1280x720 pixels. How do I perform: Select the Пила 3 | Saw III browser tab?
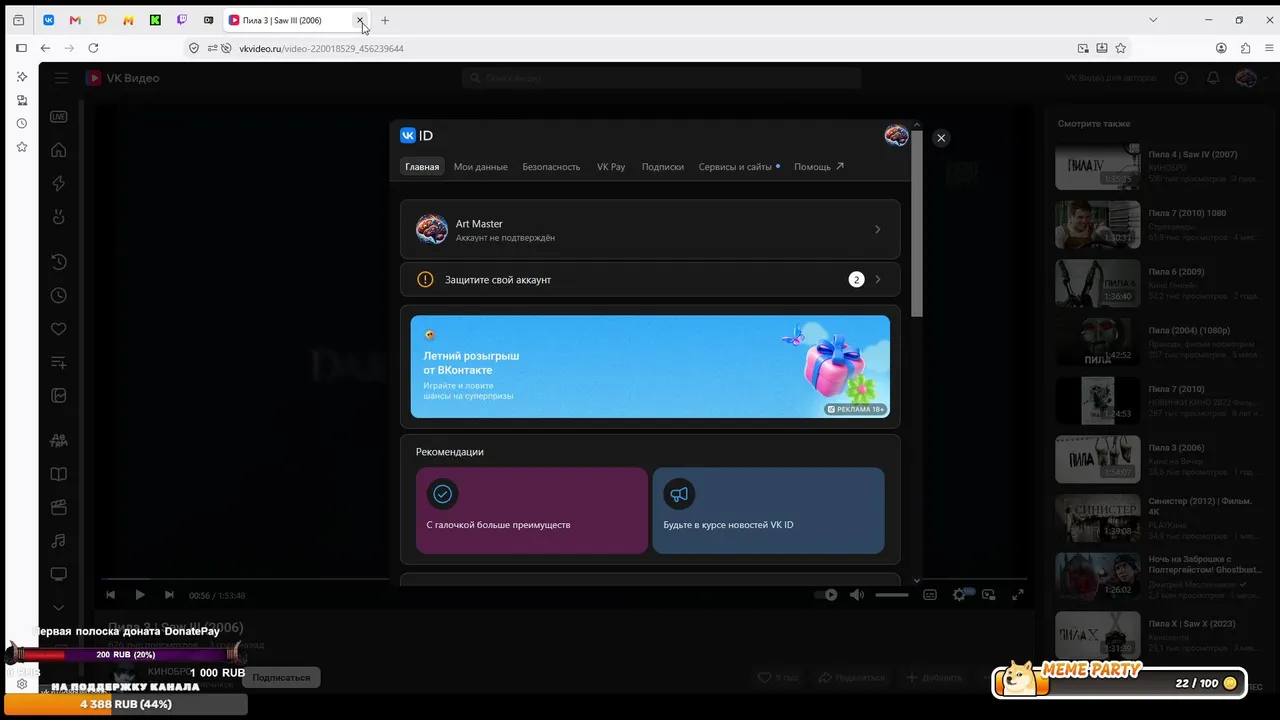coord(296,20)
